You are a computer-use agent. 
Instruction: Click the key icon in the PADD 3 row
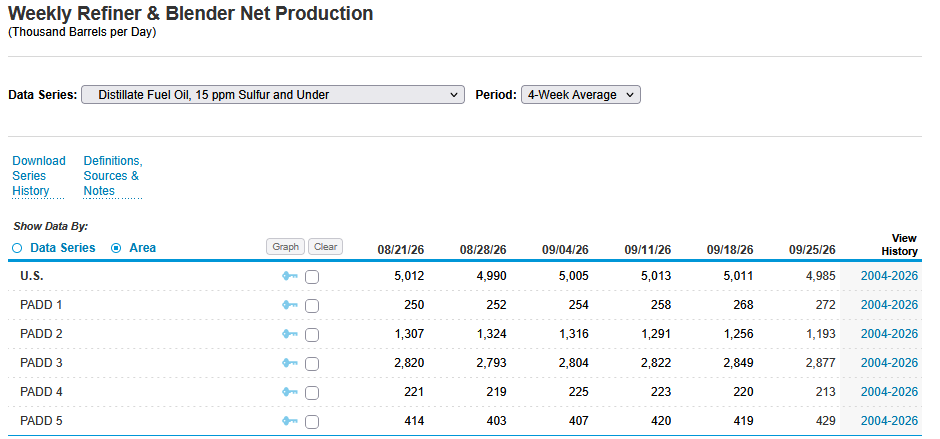pyautogui.click(x=290, y=363)
